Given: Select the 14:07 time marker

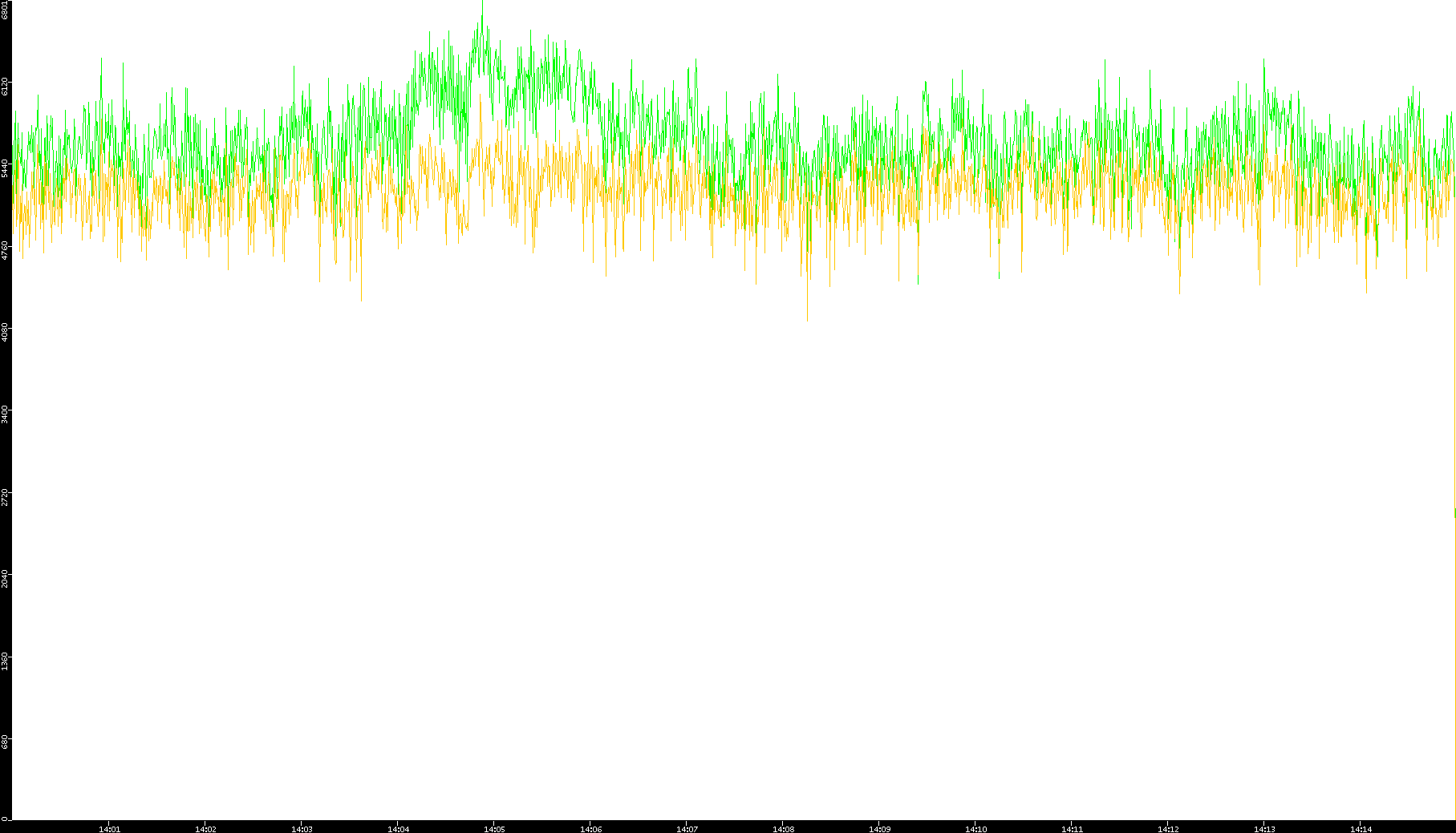Looking at the screenshot, I should [x=687, y=828].
